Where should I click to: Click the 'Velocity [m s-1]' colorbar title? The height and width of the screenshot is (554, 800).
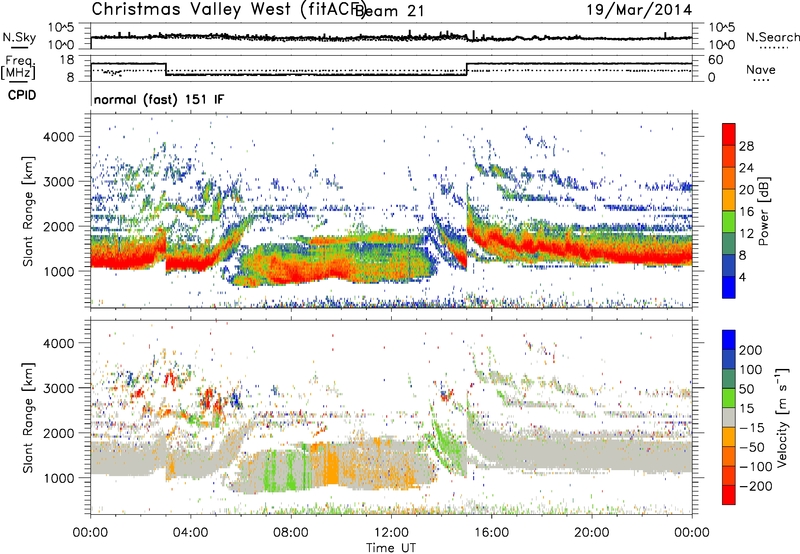coord(782,417)
